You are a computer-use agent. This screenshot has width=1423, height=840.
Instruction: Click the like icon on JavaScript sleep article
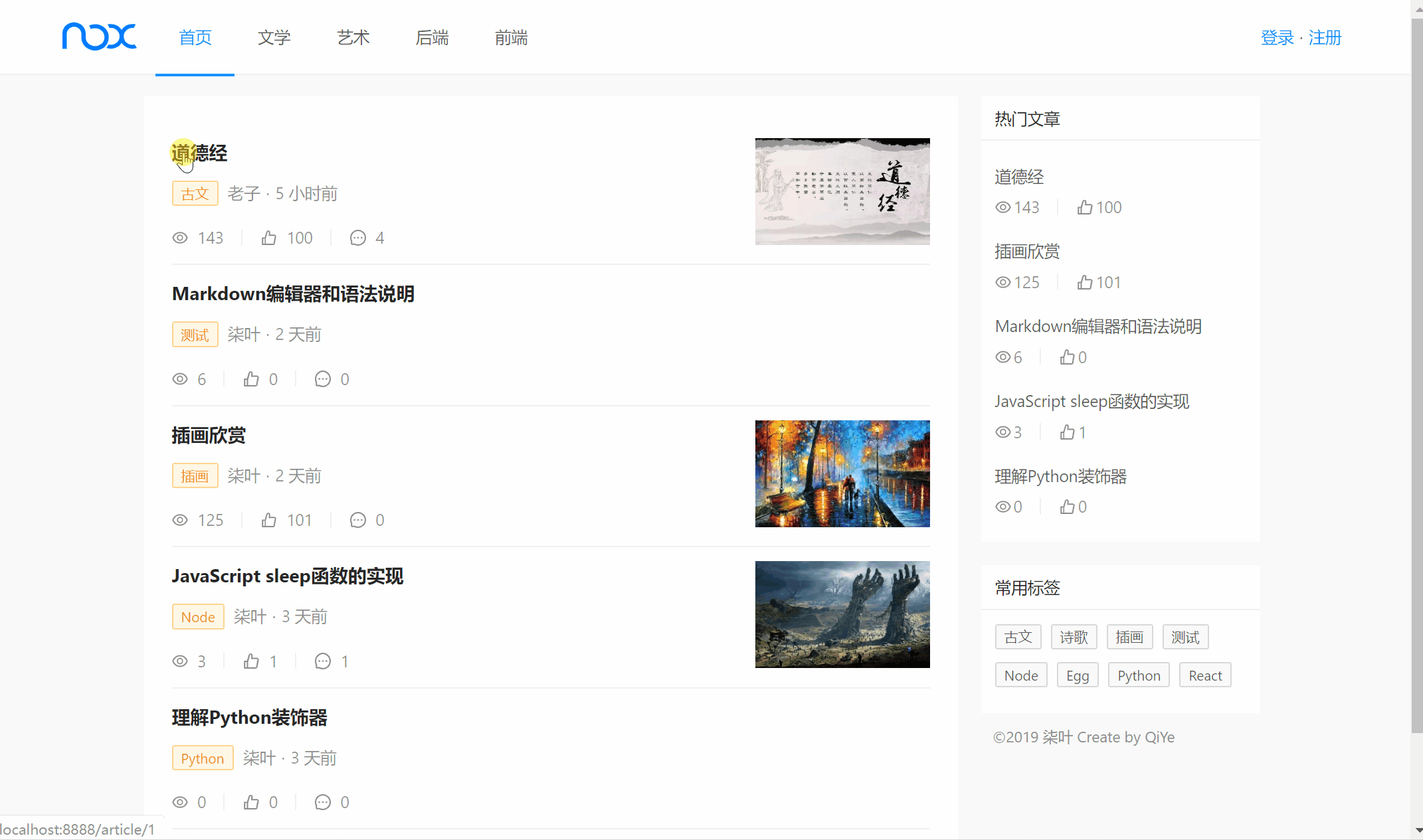251,661
